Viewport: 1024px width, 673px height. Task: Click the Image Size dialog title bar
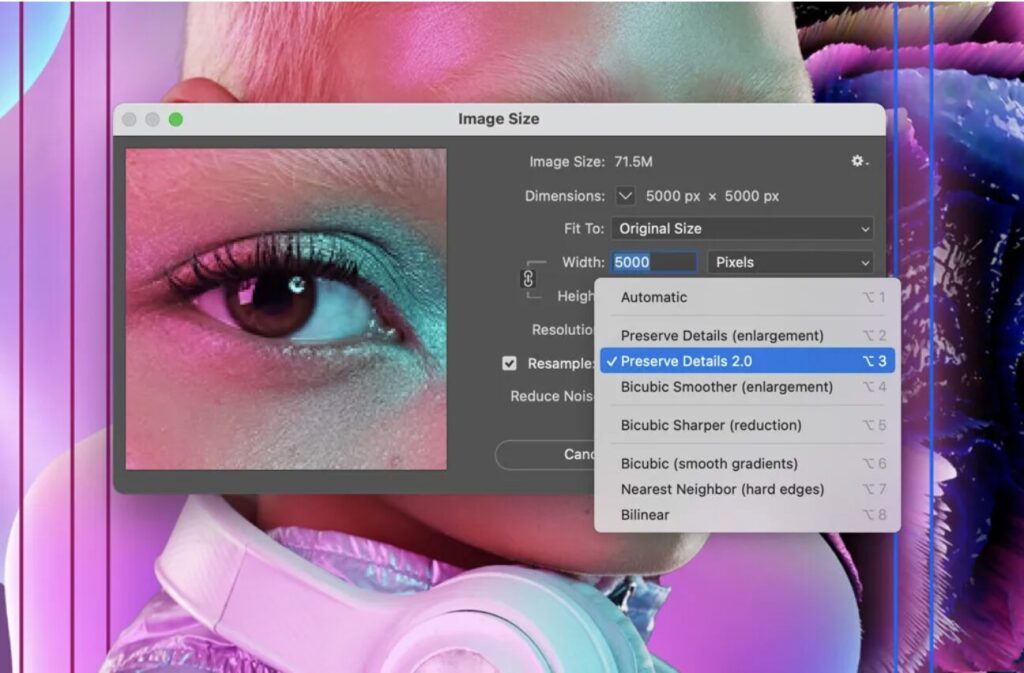498,119
